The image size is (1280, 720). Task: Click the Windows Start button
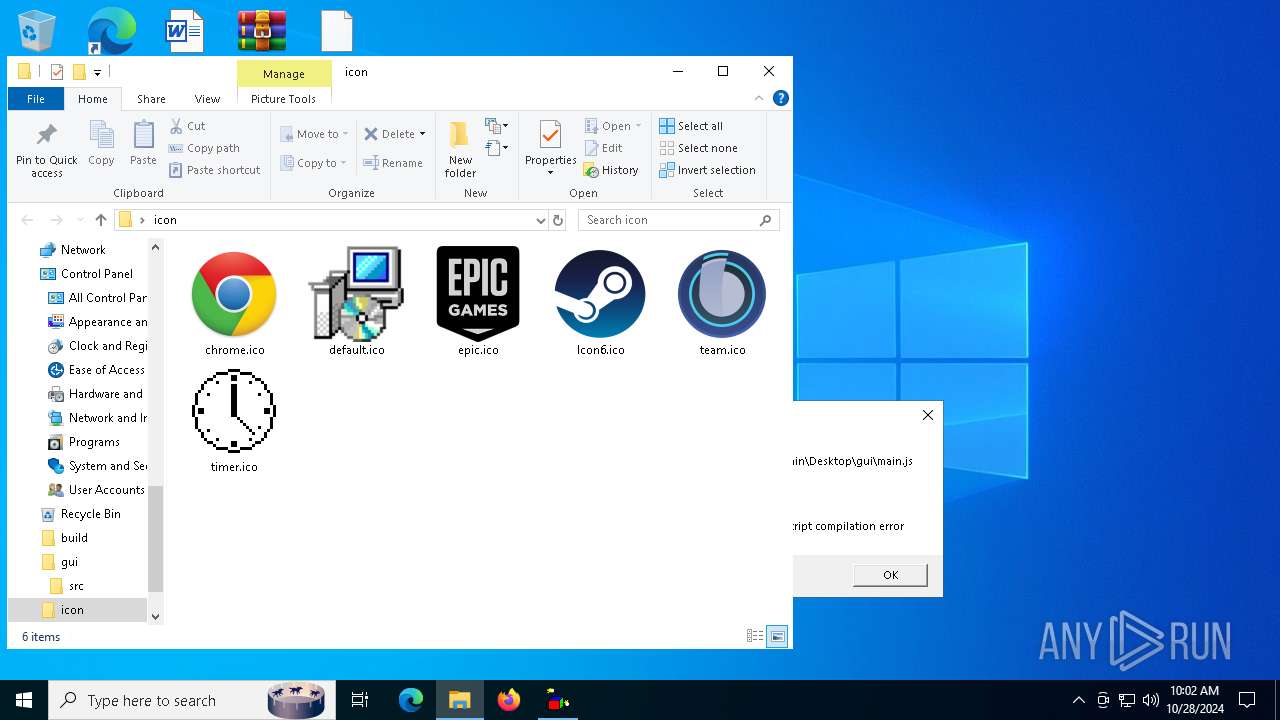[24, 700]
